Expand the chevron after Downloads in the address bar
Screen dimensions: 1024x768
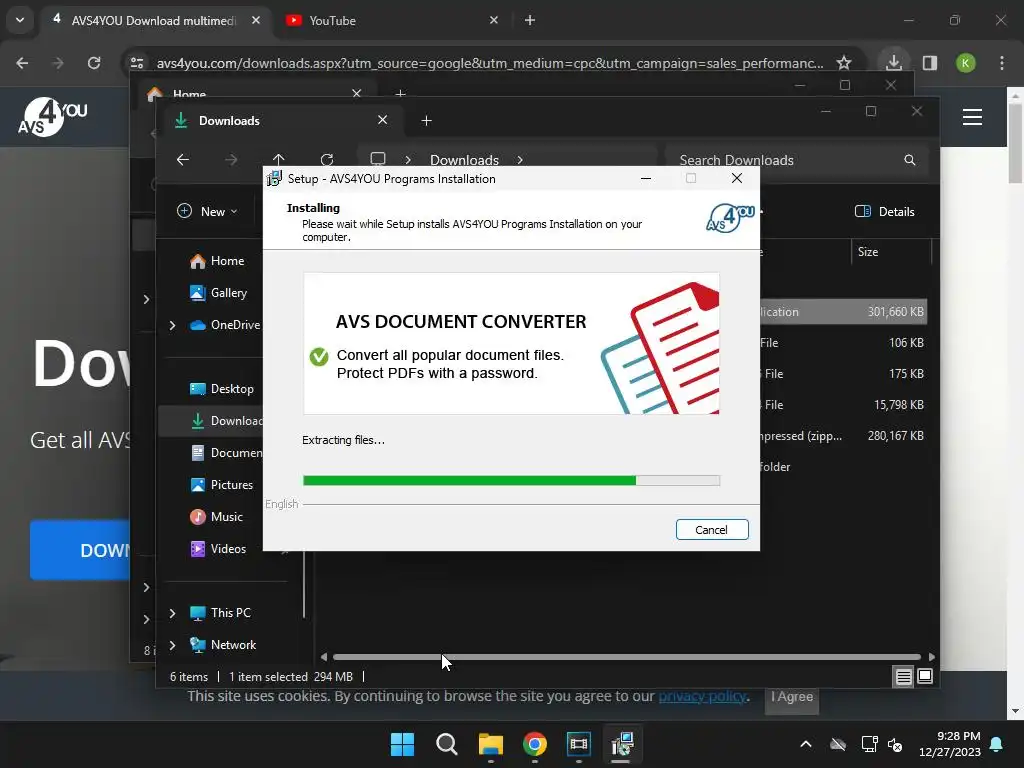click(520, 160)
